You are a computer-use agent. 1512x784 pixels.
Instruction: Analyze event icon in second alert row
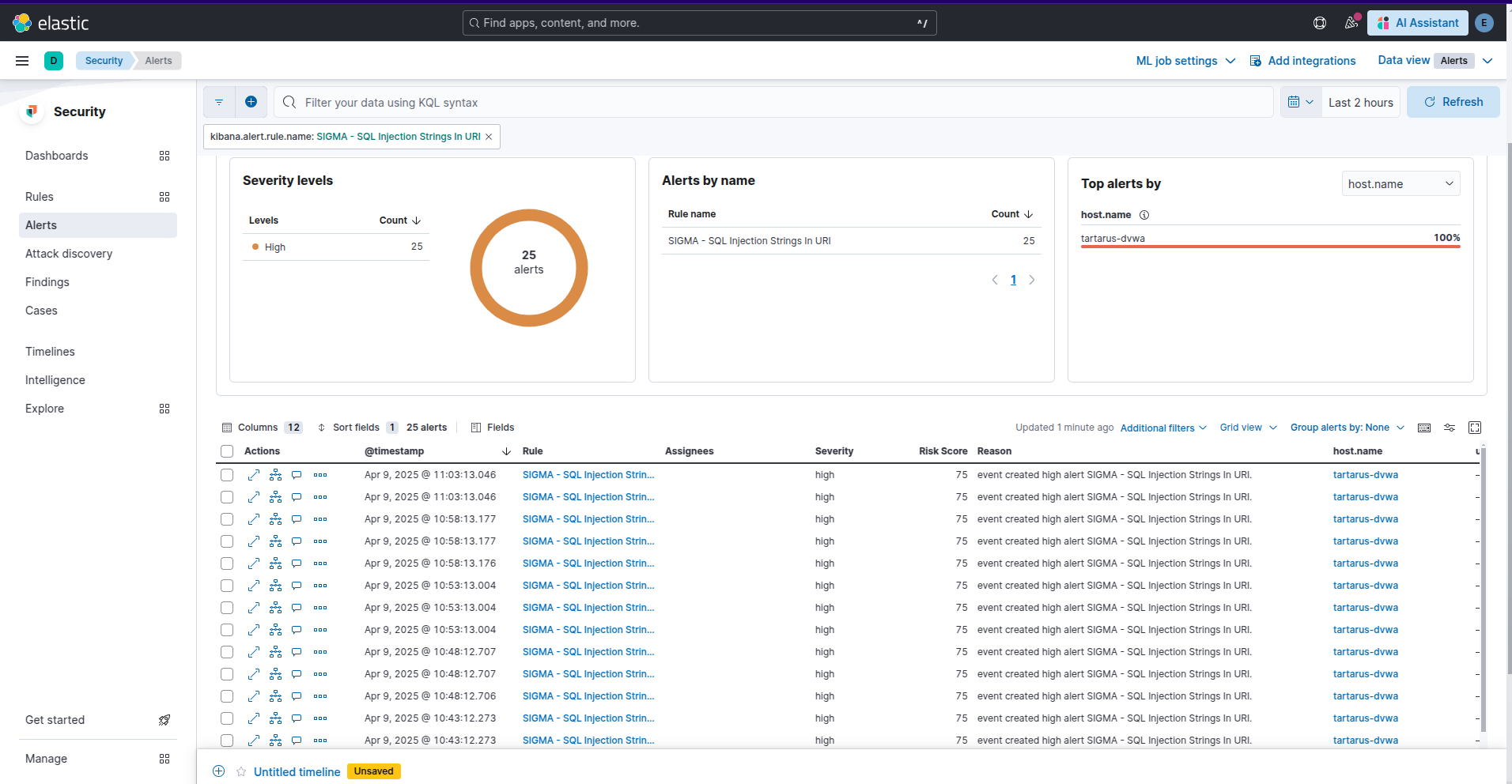coord(275,497)
